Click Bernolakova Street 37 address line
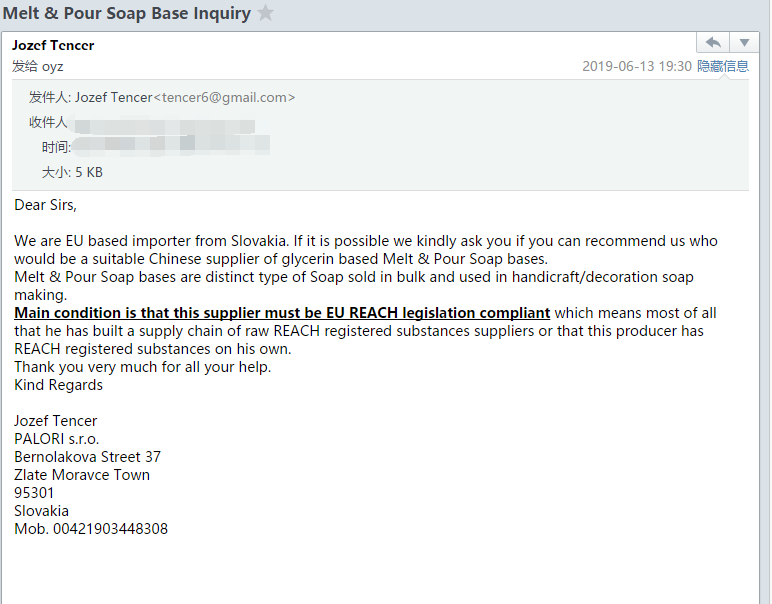 pyautogui.click(x=87, y=457)
